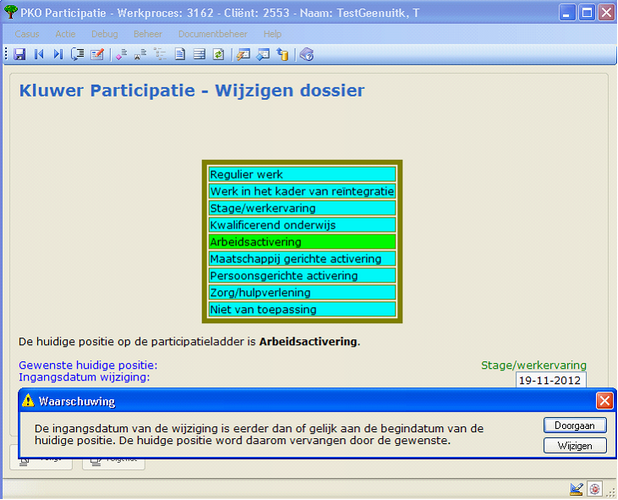
Task: Click the stacked rows list icon
Action: pos(199,54)
